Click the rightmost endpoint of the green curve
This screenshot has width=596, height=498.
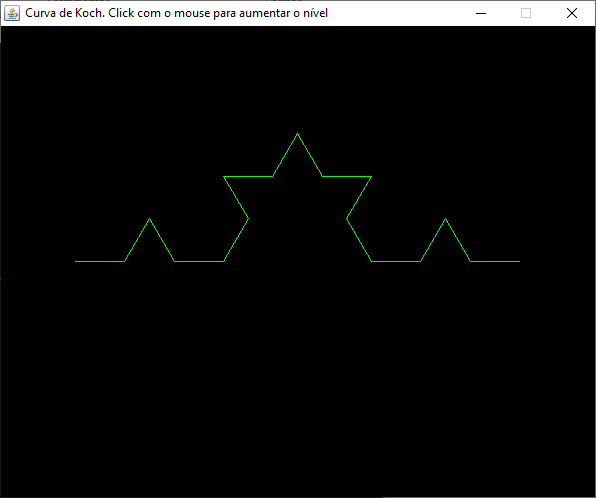point(519,262)
